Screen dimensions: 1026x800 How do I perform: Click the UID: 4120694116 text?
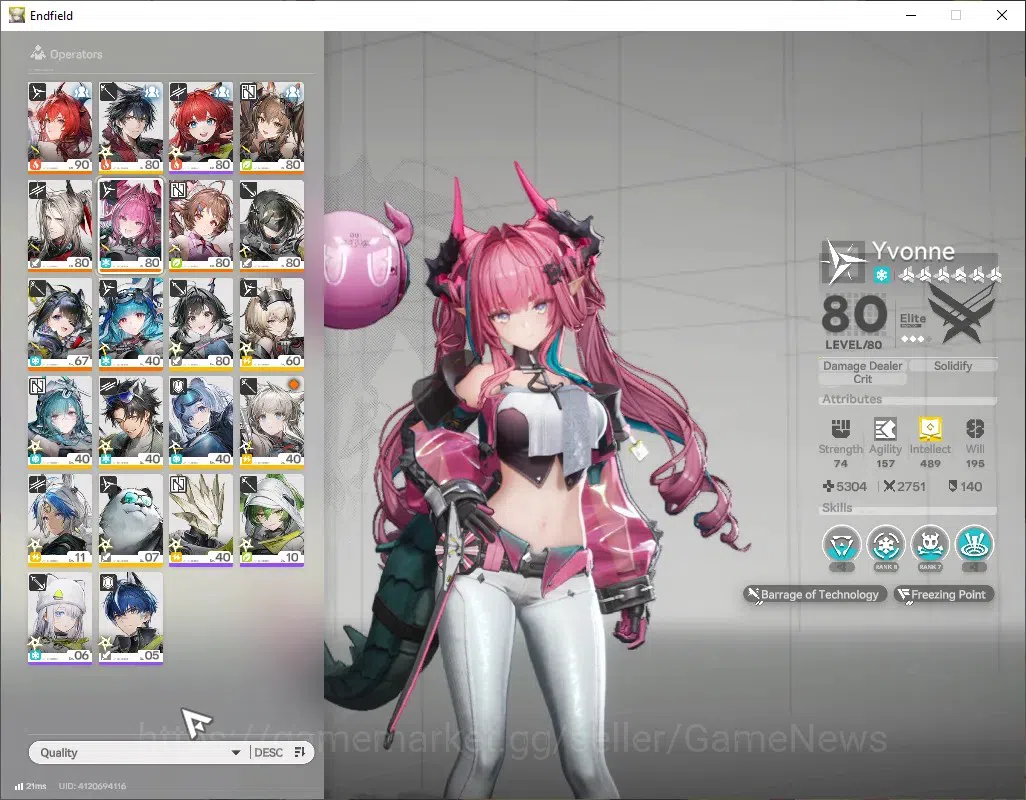[92, 786]
